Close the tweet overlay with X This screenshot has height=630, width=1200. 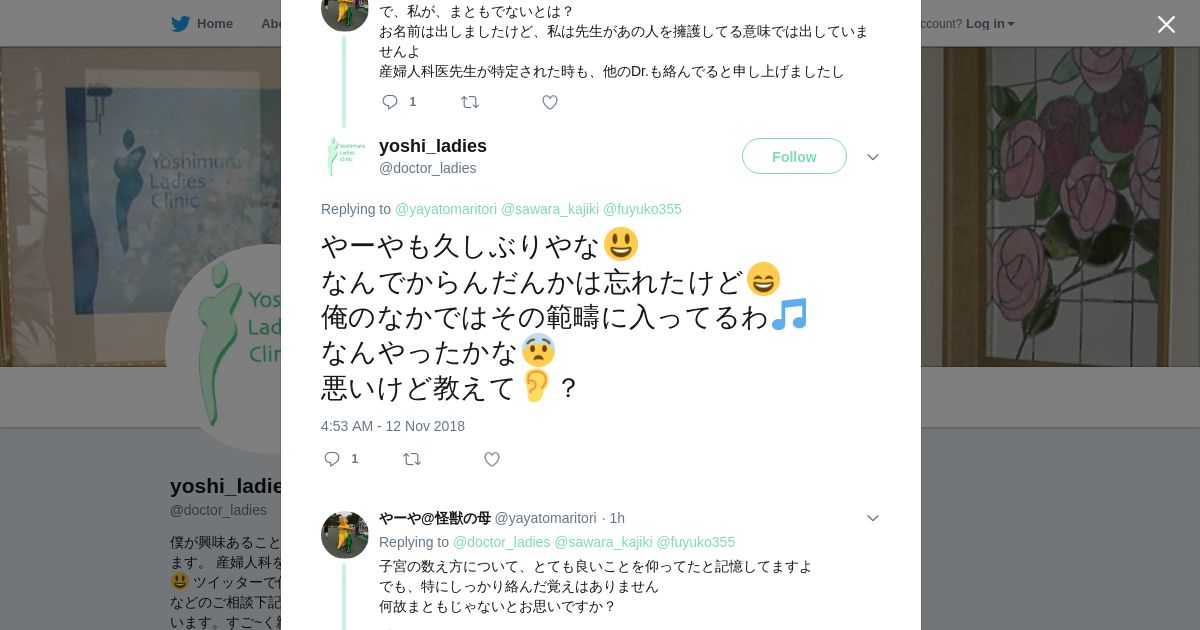1166,25
